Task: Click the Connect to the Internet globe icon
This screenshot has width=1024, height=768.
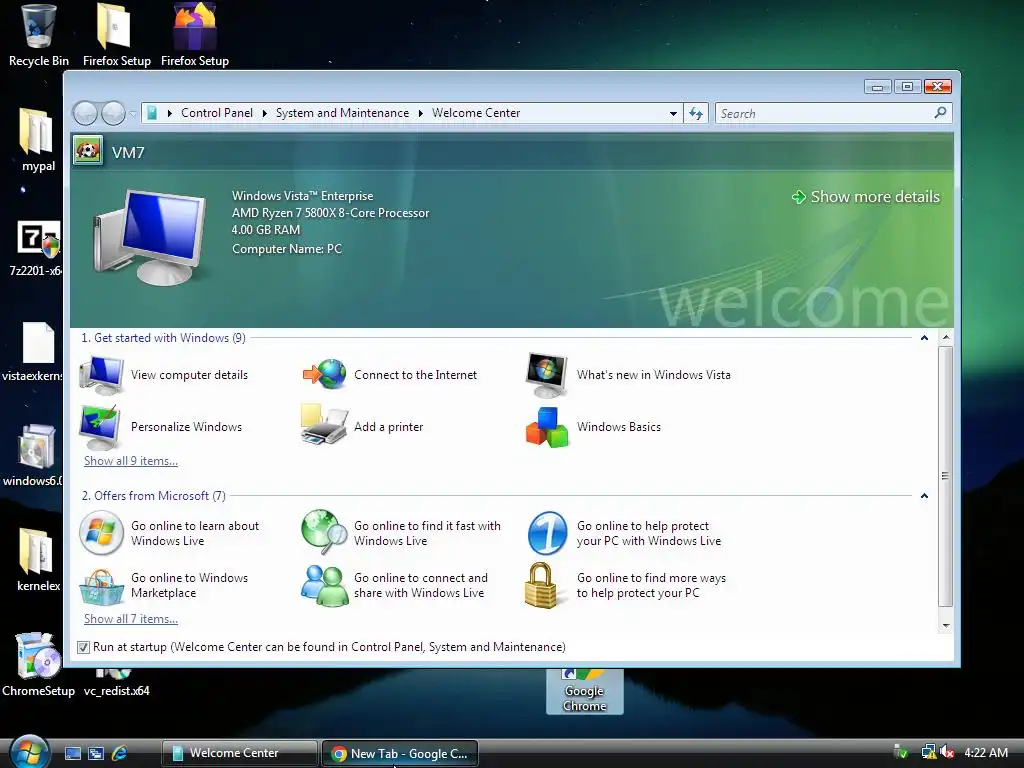Action: pyautogui.click(x=325, y=375)
